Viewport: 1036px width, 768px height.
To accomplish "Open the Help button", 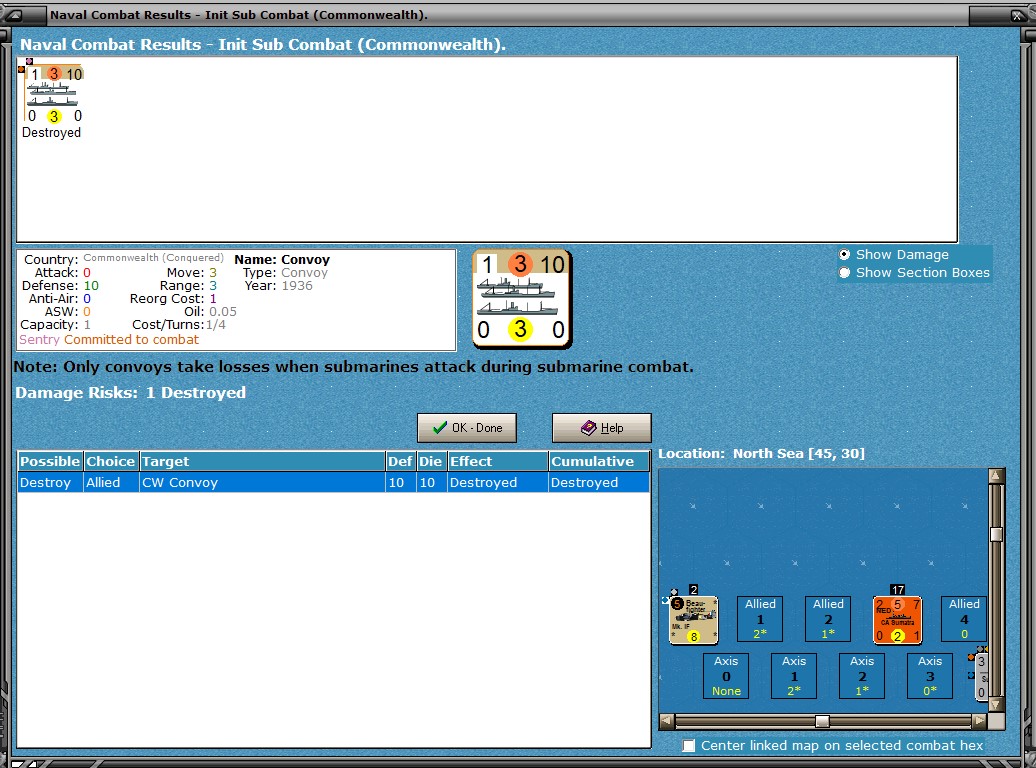I will pyautogui.click(x=602, y=428).
